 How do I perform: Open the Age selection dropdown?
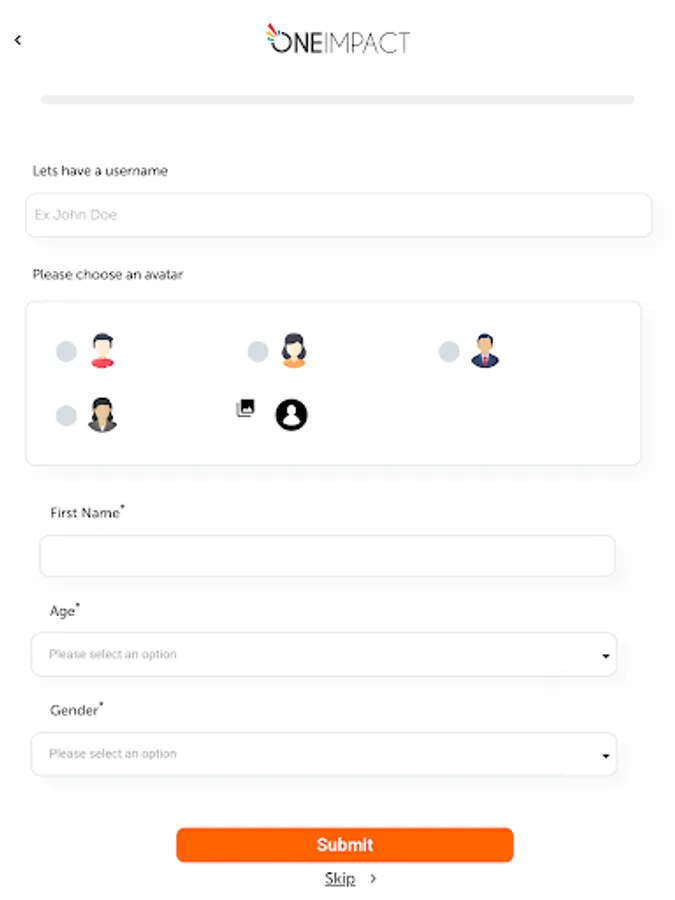click(324, 654)
